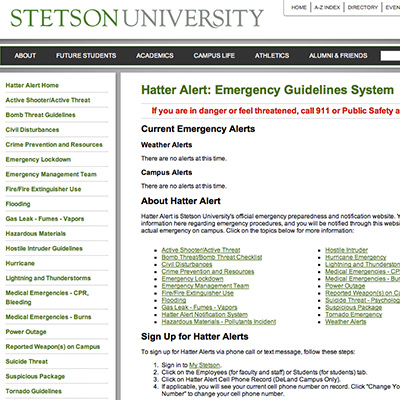Open Fire/Fire Extinguisher Use sidebar link
The image size is (400, 400).
[43, 189]
